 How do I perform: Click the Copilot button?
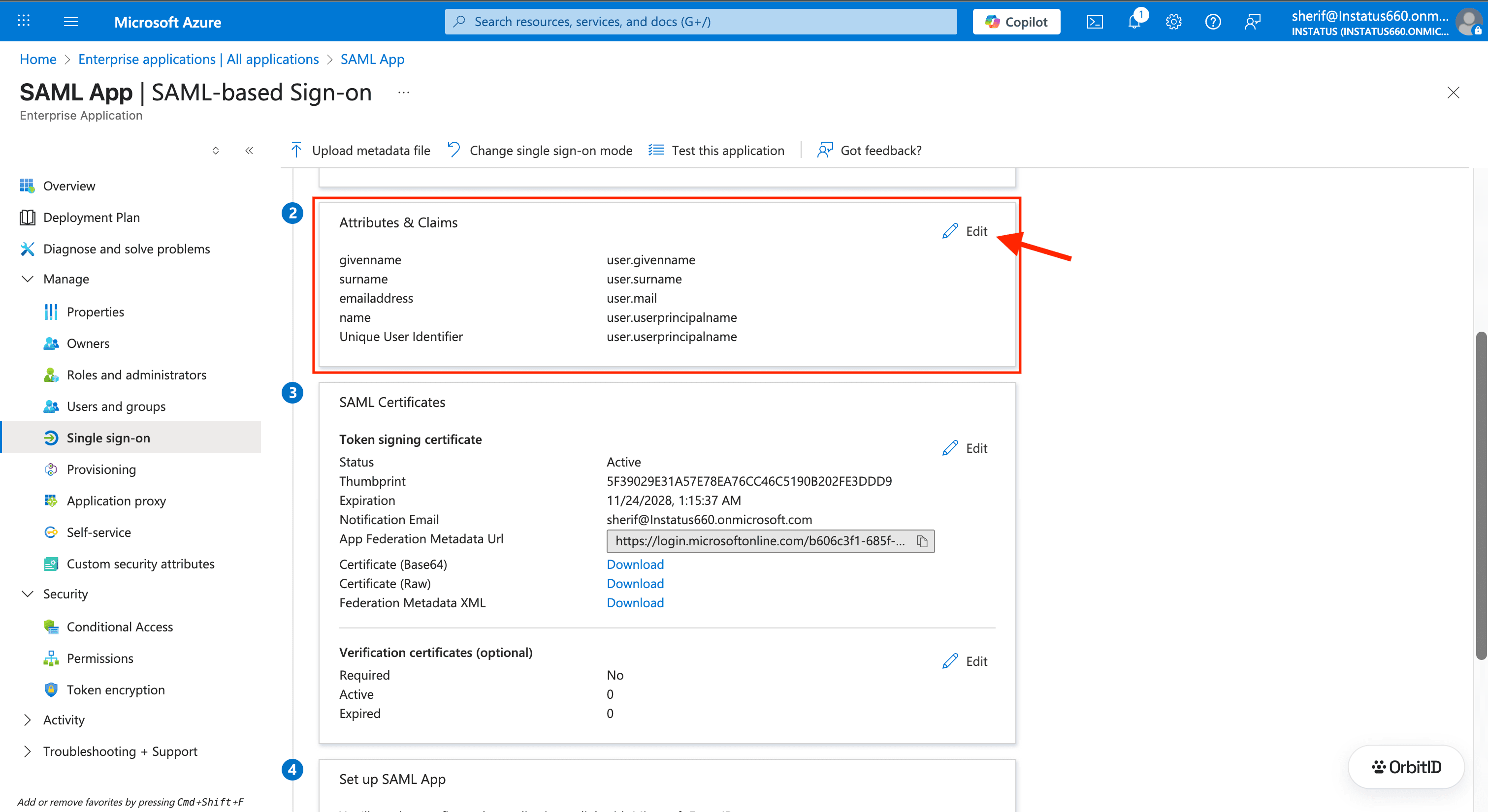pyautogui.click(x=1016, y=22)
